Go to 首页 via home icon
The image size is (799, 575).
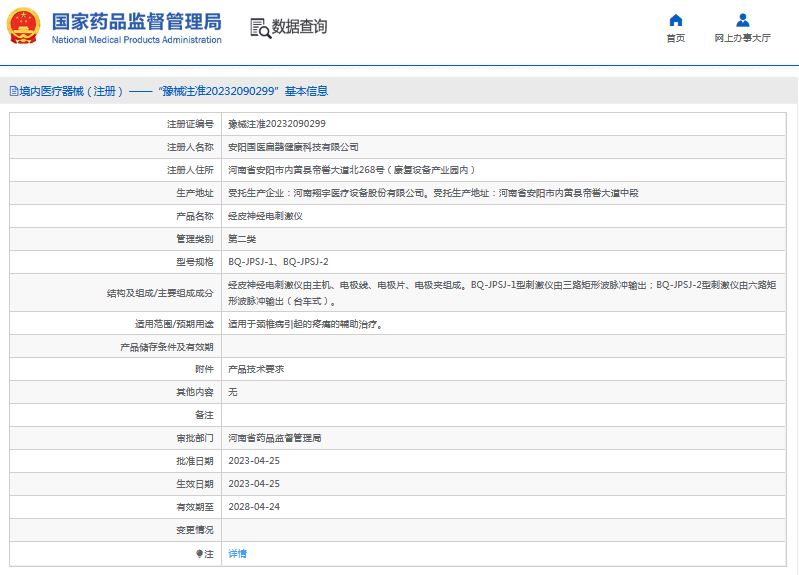pos(676,20)
